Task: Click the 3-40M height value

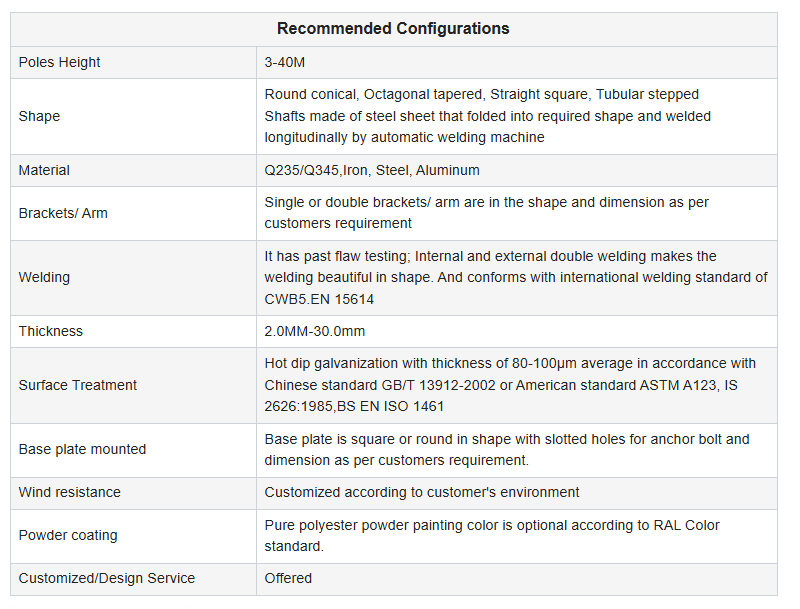Action: [x=285, y=62]
